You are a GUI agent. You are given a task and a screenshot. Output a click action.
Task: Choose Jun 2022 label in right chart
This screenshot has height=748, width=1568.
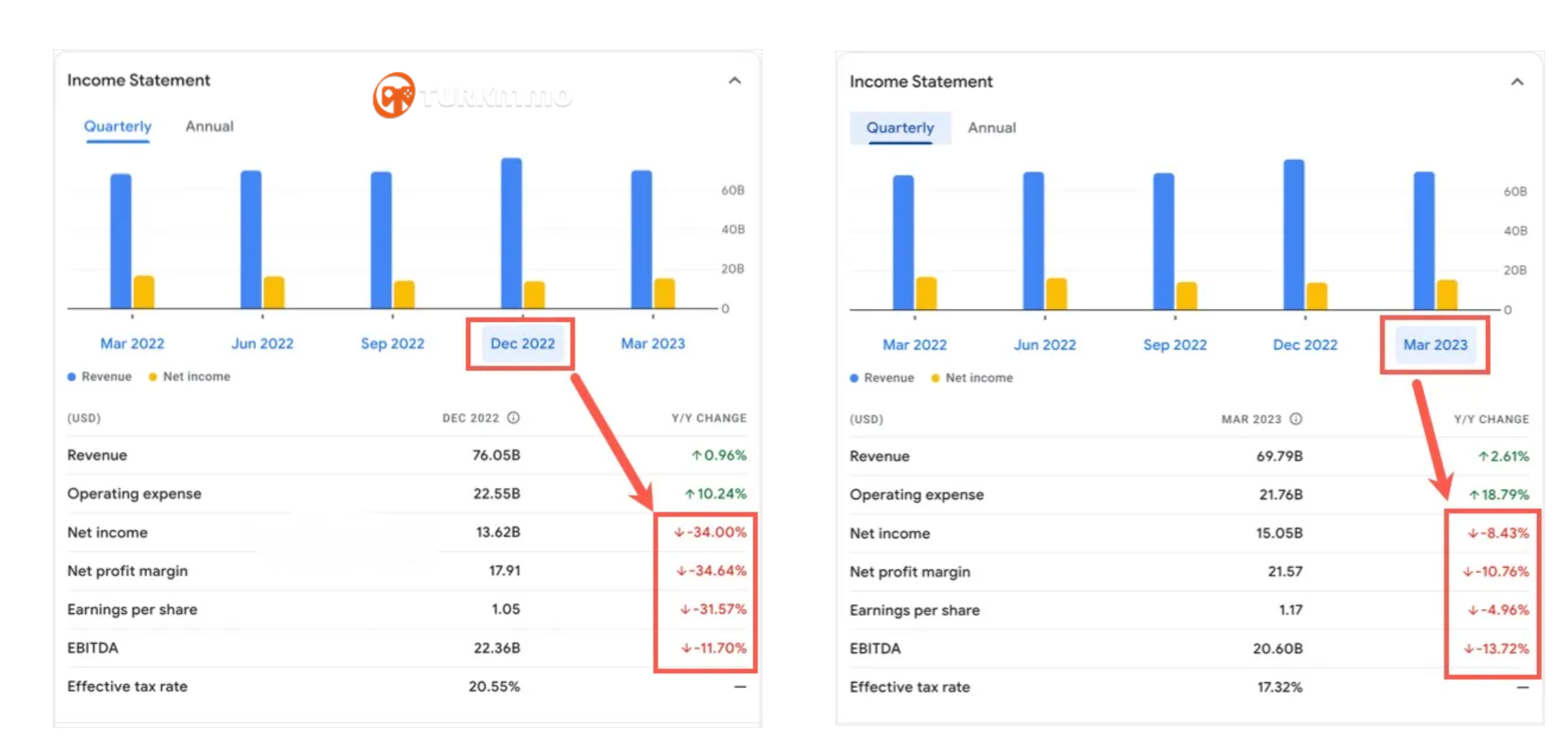tap(1045, 345)
